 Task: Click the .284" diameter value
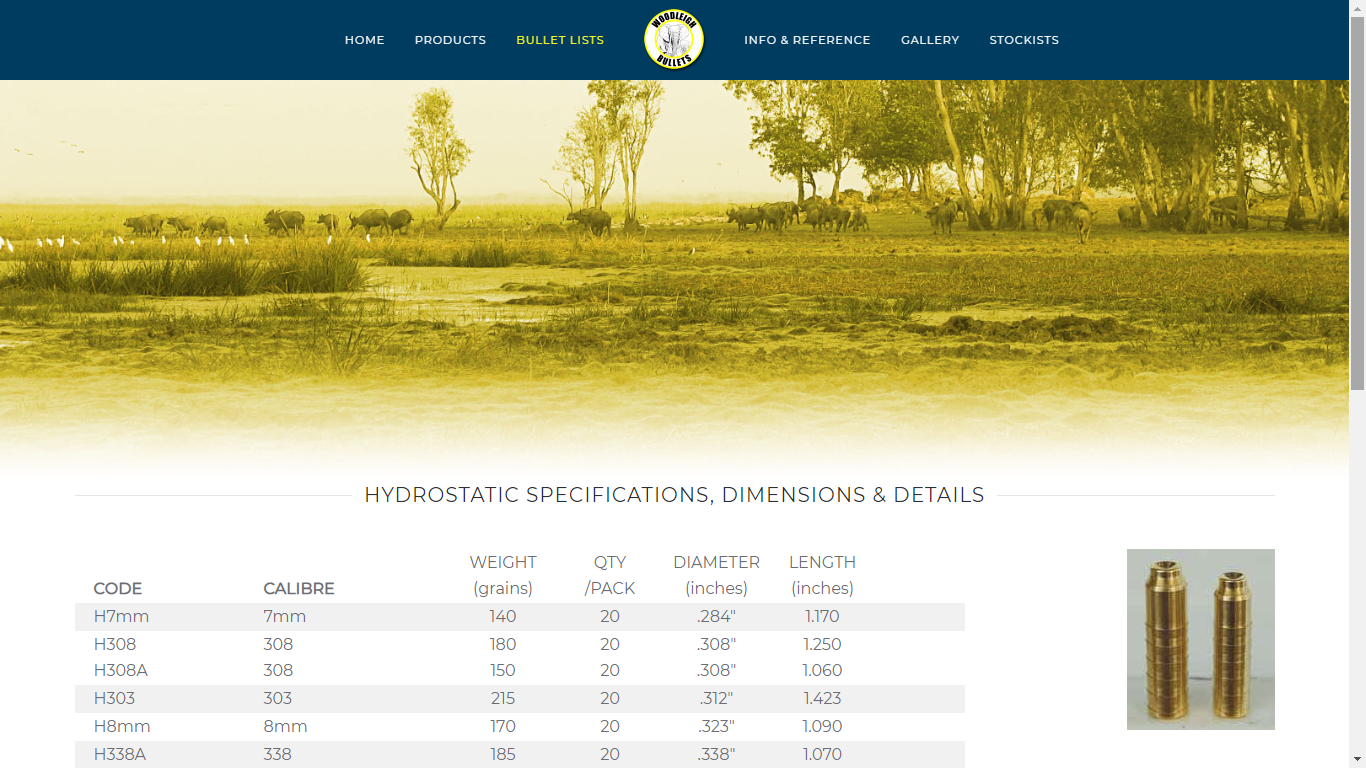pos(716,617)
